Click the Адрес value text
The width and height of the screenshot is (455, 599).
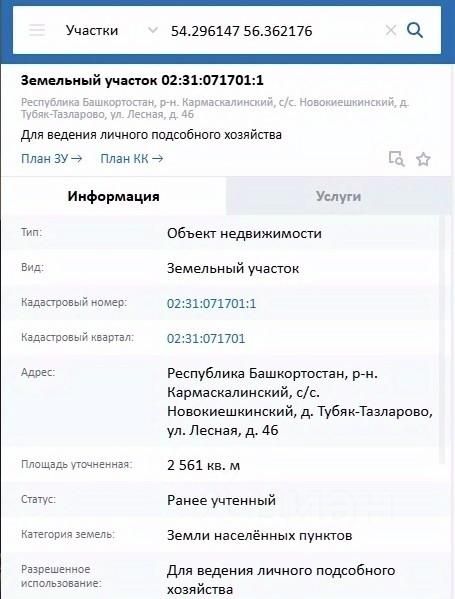click(300, 402)
